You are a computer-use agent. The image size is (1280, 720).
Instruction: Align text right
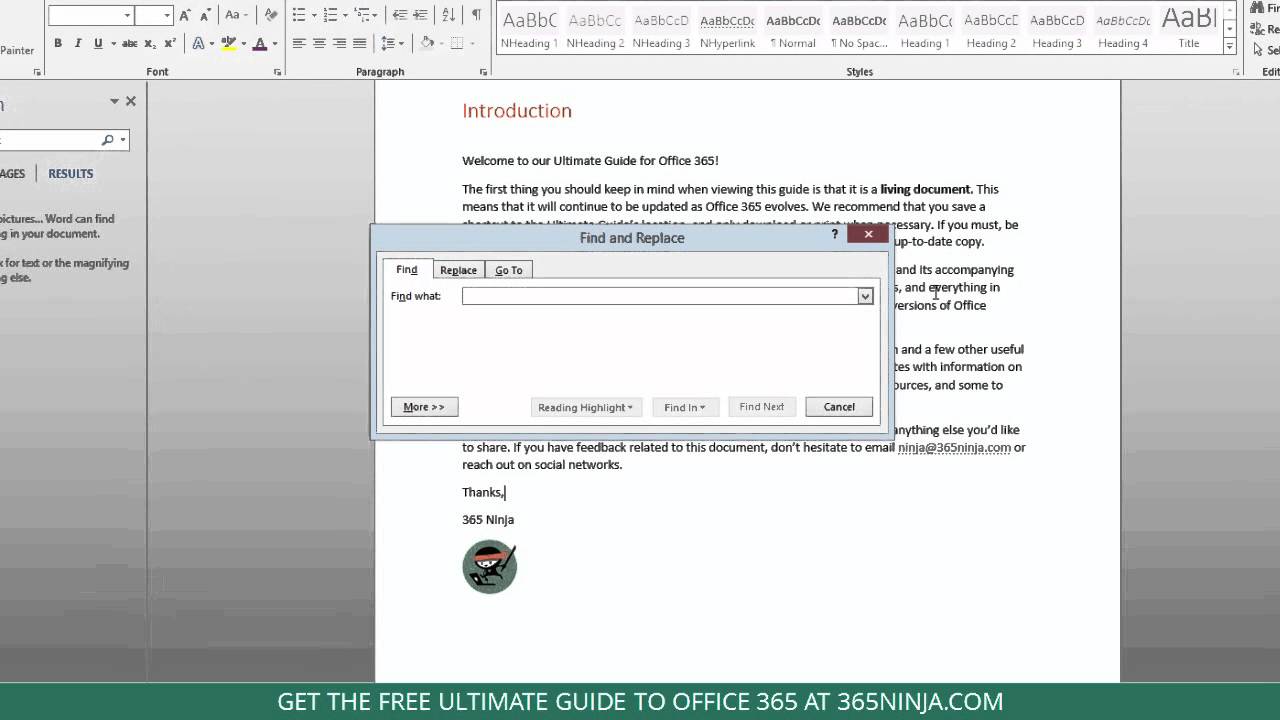click(x=339, y=43)
